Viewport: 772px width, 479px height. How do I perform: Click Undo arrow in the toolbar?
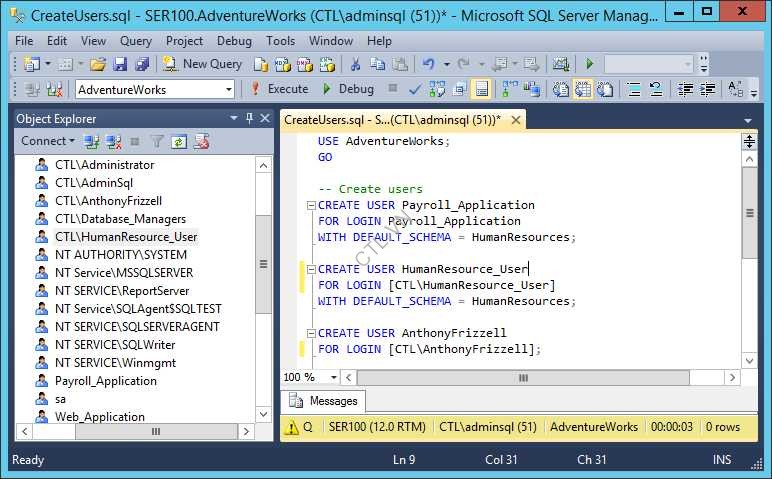[428, 63]
